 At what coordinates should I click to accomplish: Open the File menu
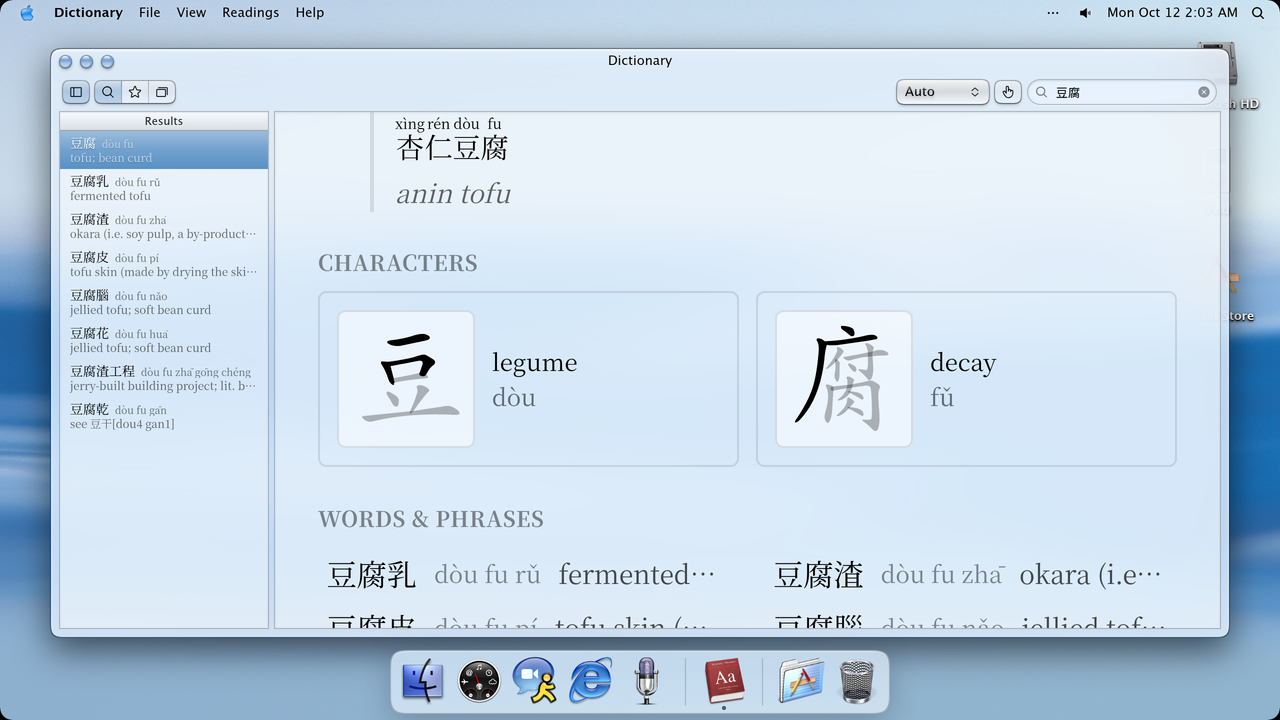click(150, 13)
